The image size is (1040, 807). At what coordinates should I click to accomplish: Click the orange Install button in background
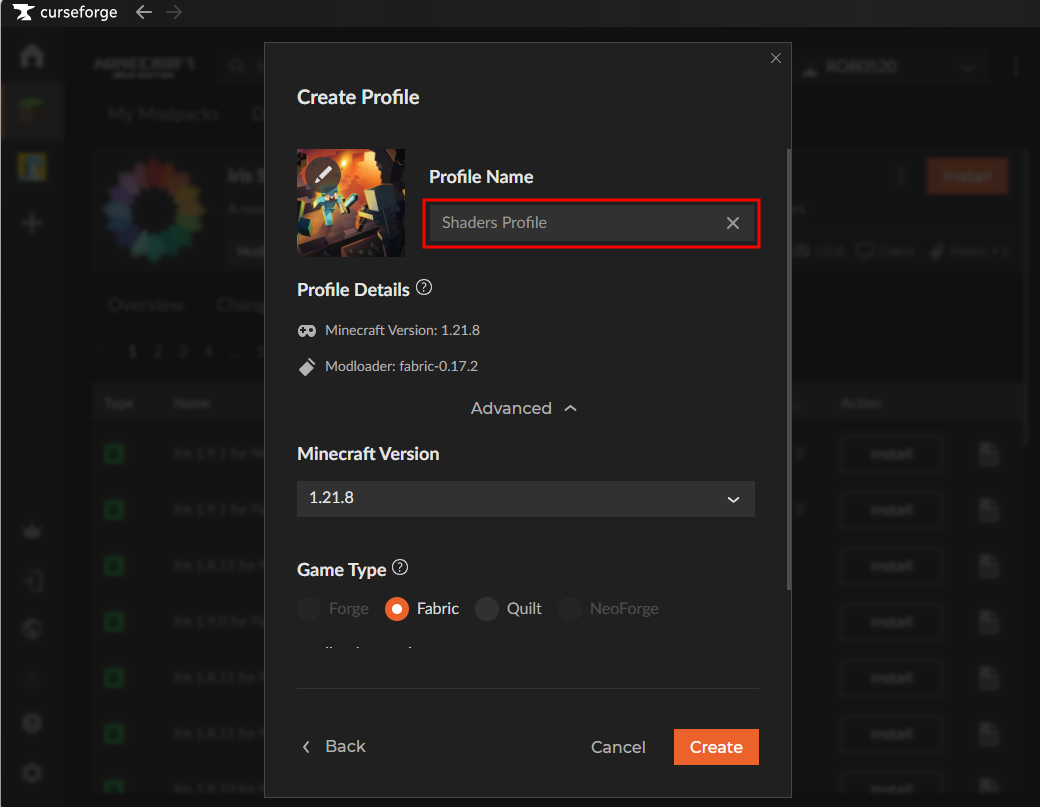coord(967,176)
